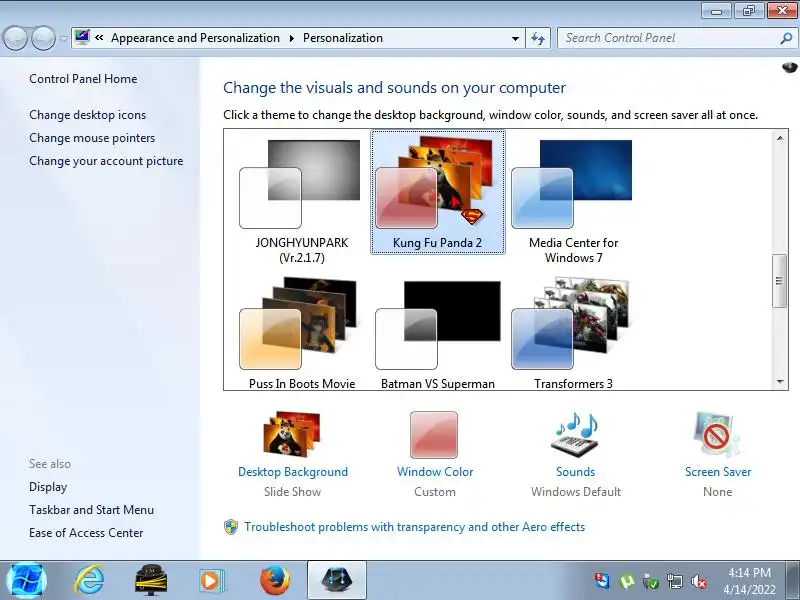Click the refresh button in address bar

click(x=538, y=38)
